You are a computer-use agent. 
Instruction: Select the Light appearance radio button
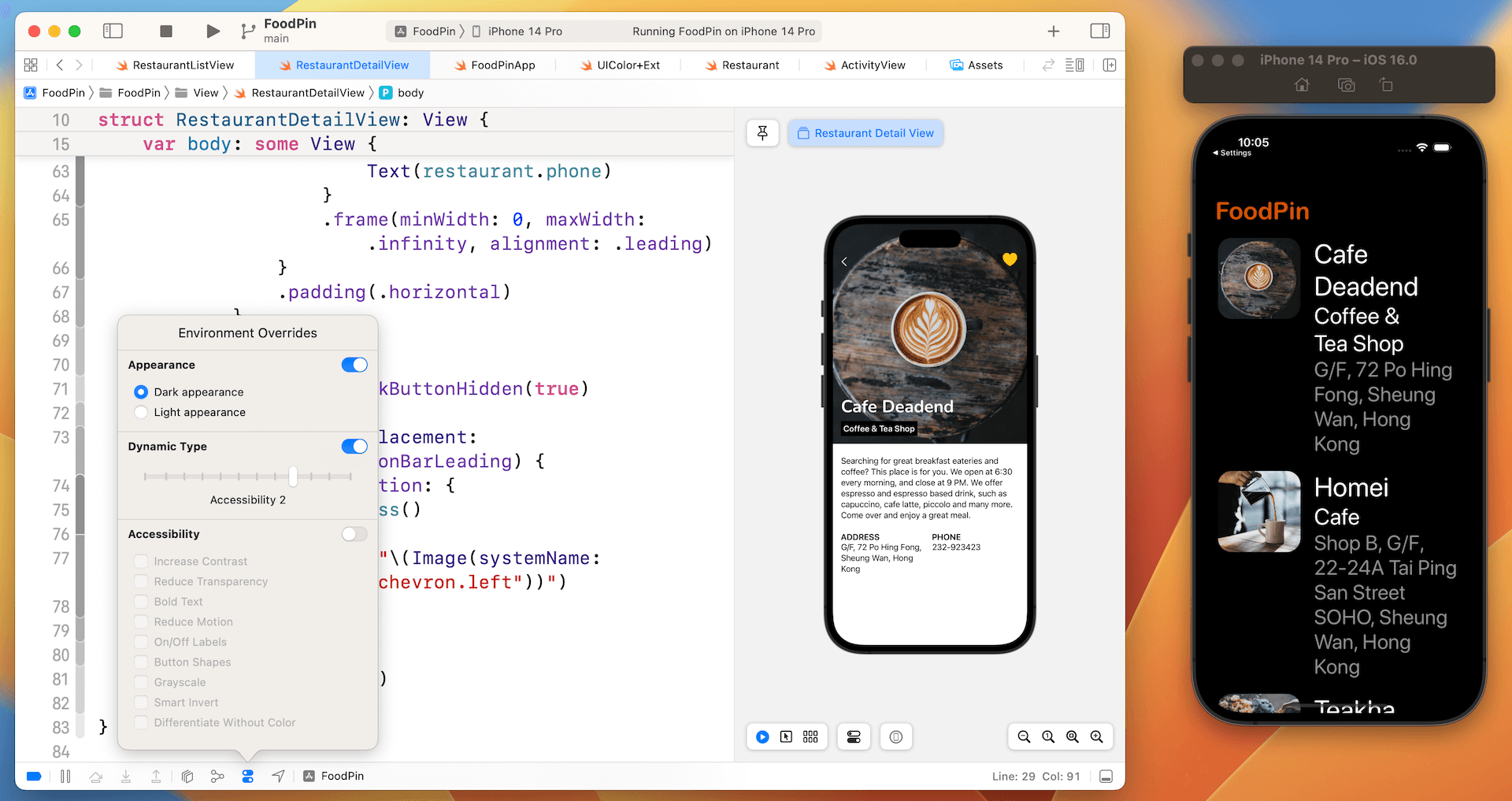(x=142, y=412)
